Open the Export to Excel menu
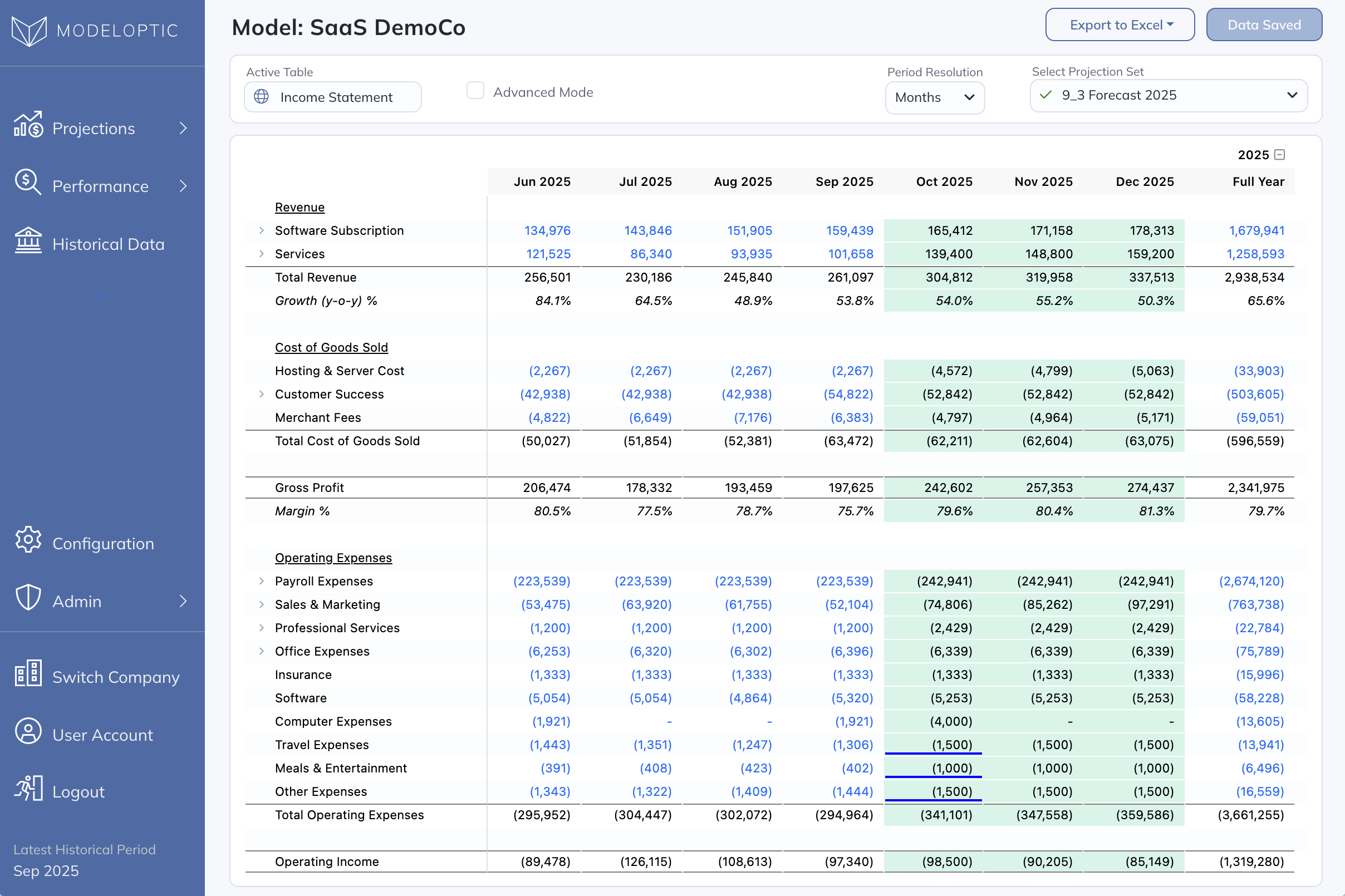The image size is (1345, 896). point(1119,25)
